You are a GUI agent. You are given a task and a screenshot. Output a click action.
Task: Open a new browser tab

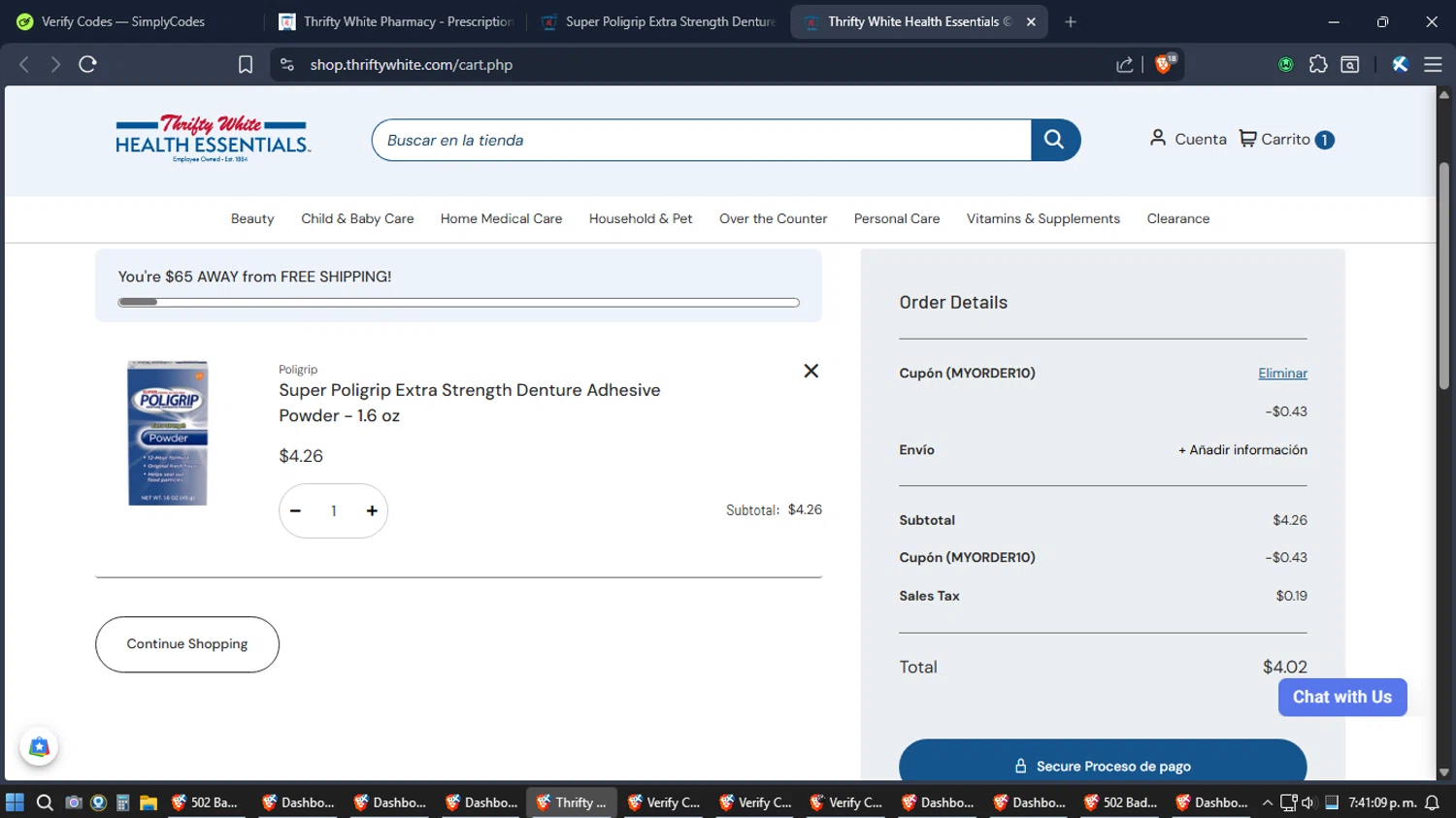tap(1071, 21)
